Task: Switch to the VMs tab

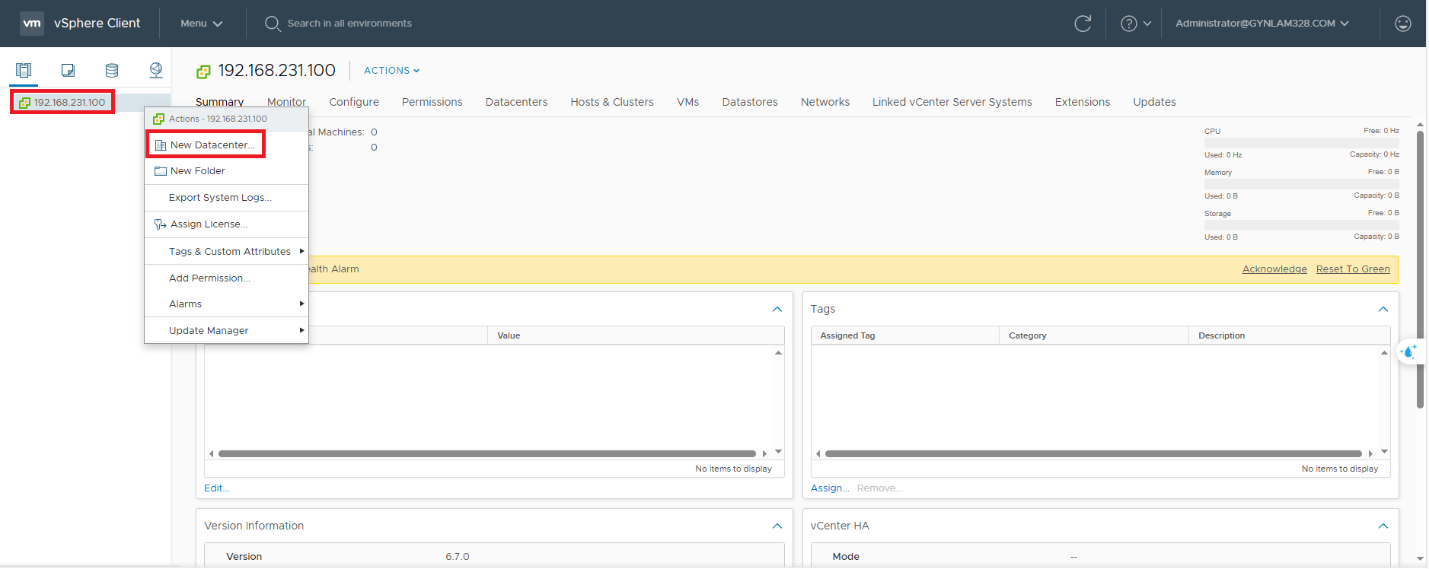Action: click(x=688, y=102)
